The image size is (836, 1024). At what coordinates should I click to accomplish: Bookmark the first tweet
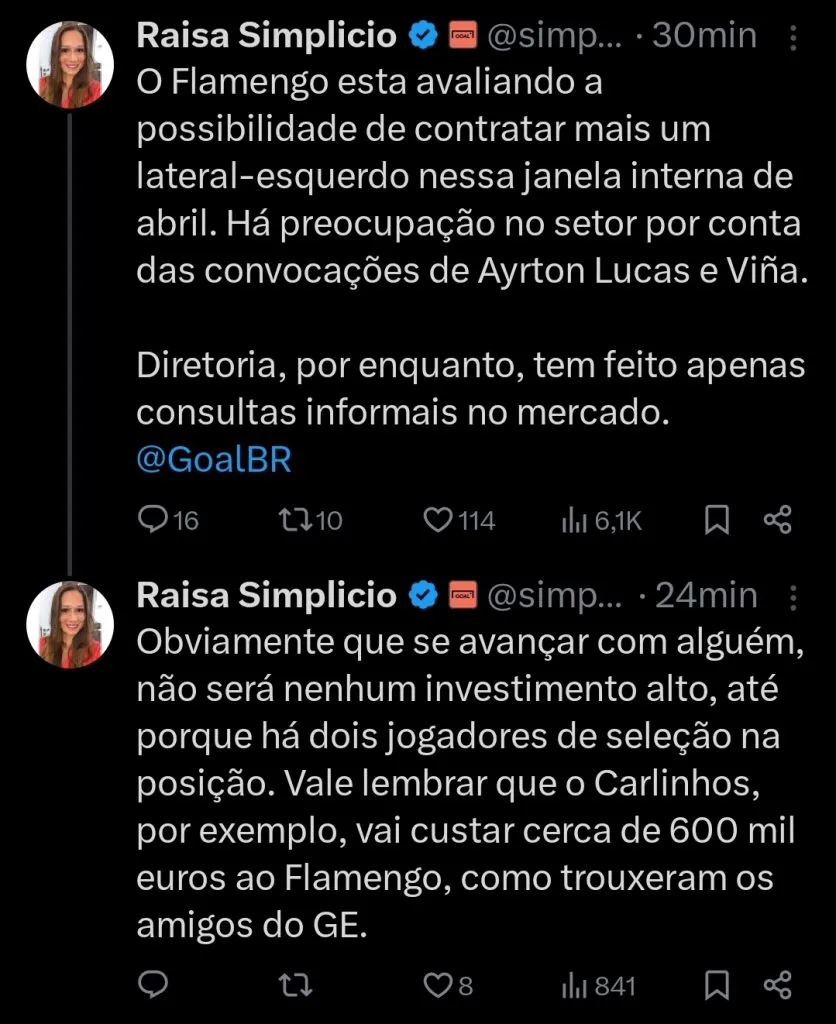717,520
